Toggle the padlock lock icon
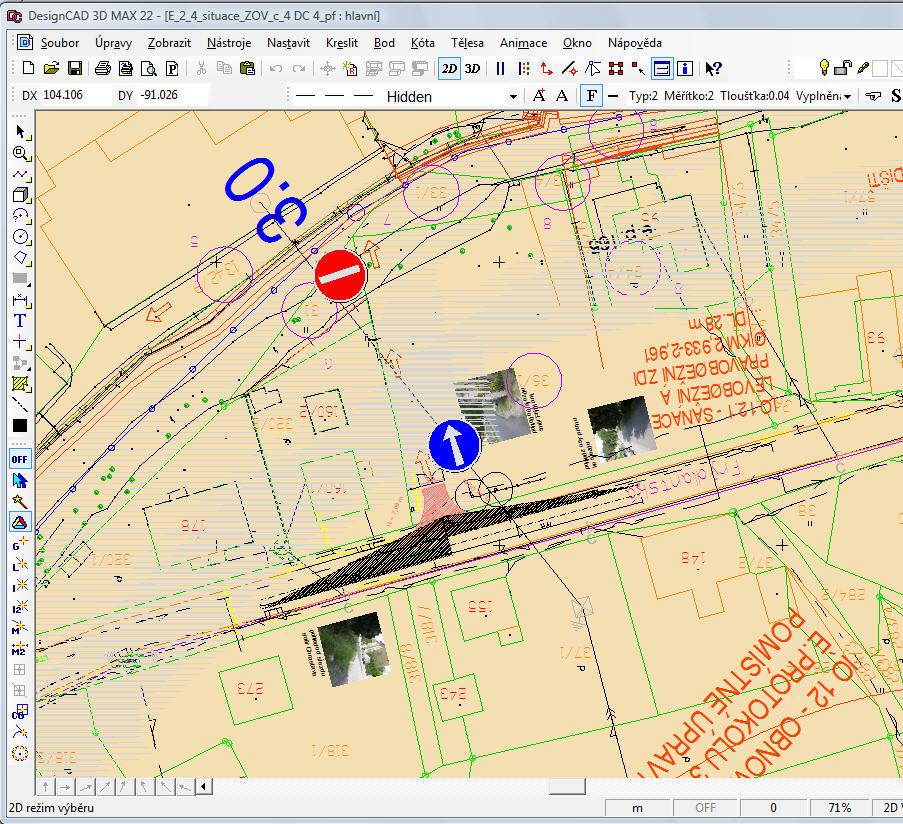Screen dimensions: 903x824 [x=843, y=68]
